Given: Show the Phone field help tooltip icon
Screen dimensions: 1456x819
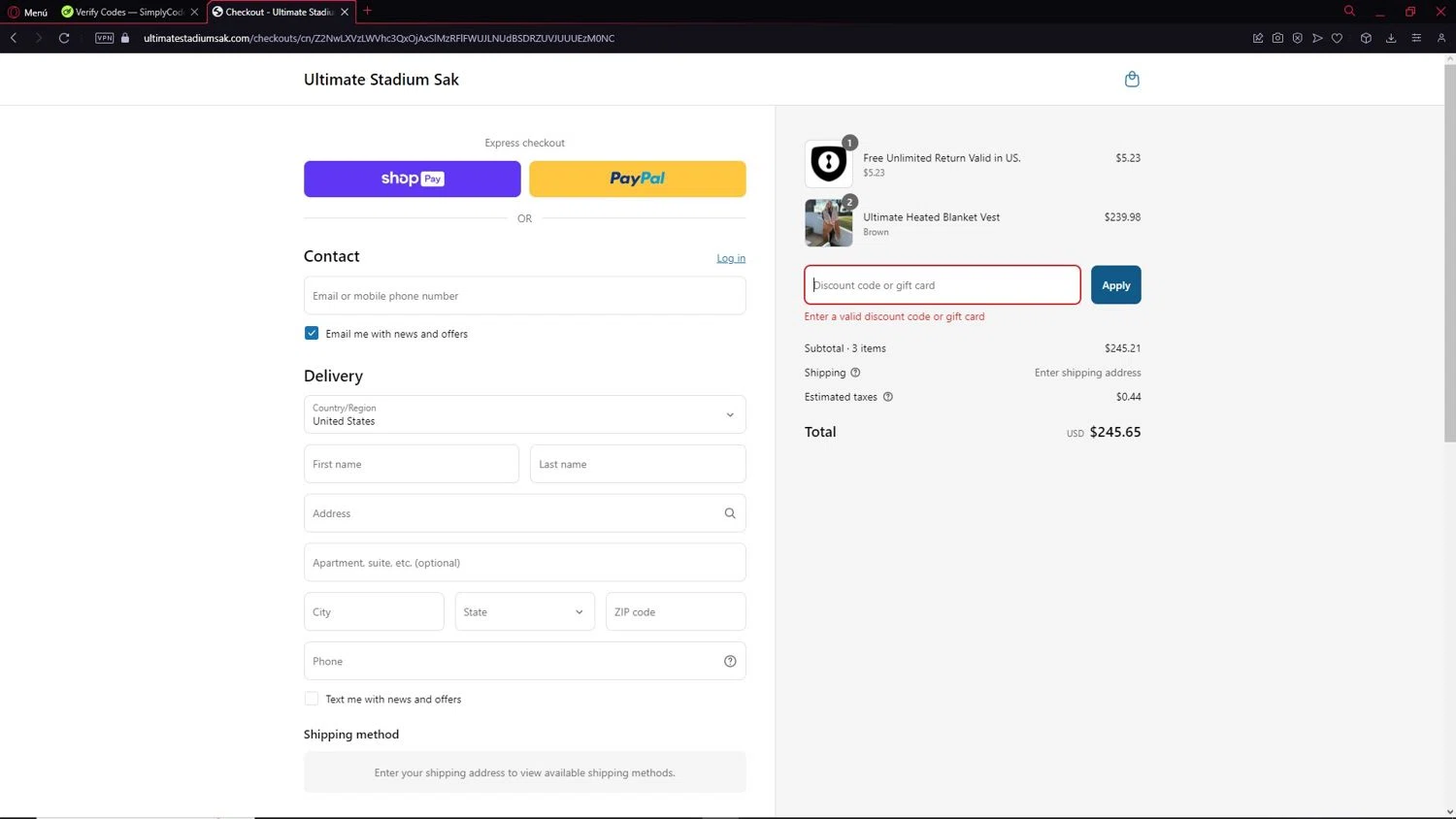Looking at the screenshot, I should [730, 661].
